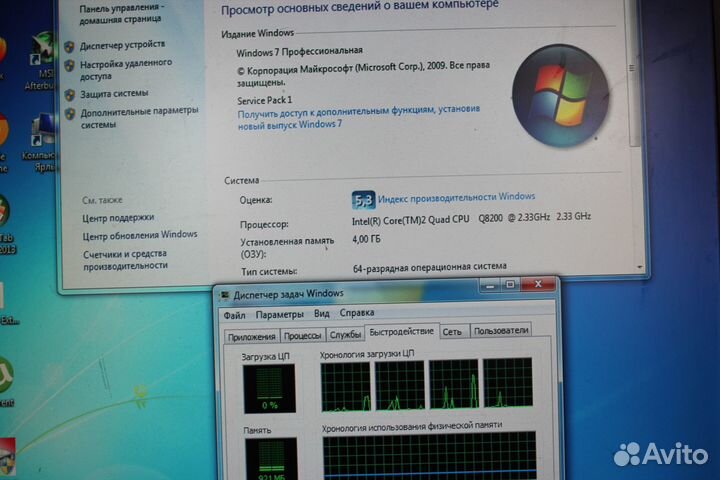Minimize the Диспетчер задач window

(x=490, y=286)
